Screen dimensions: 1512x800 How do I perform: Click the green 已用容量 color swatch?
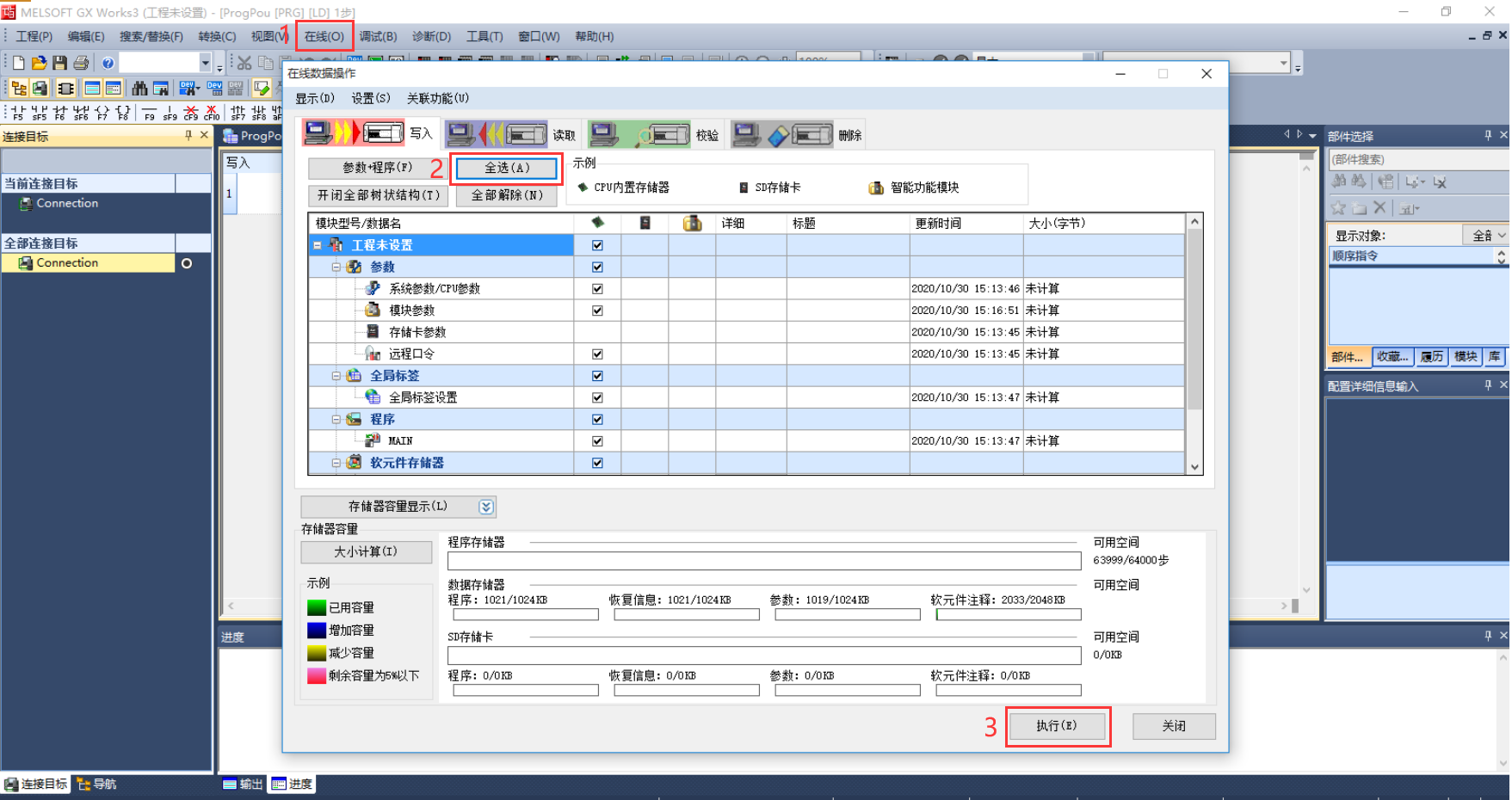point(316,606)
